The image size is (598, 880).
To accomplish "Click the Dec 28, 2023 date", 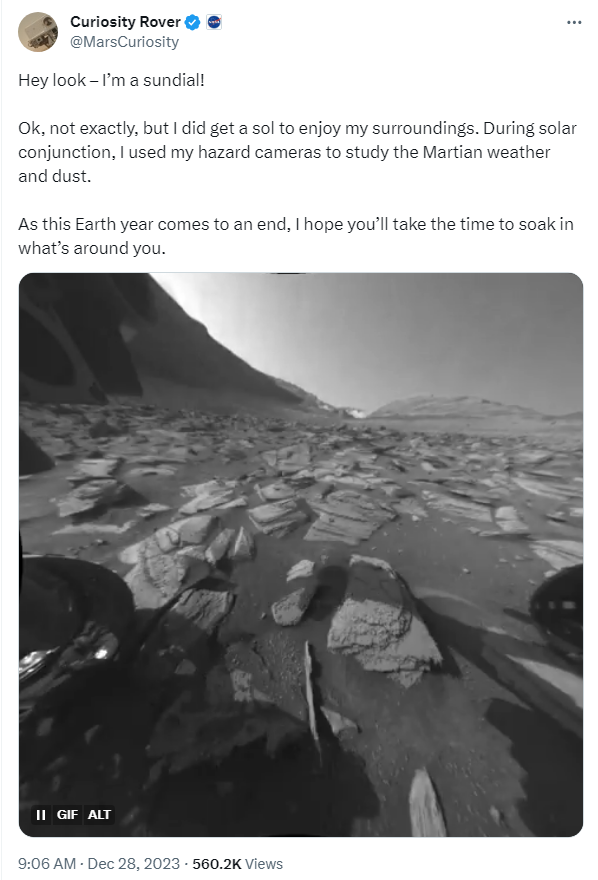I will click(134, 864).
